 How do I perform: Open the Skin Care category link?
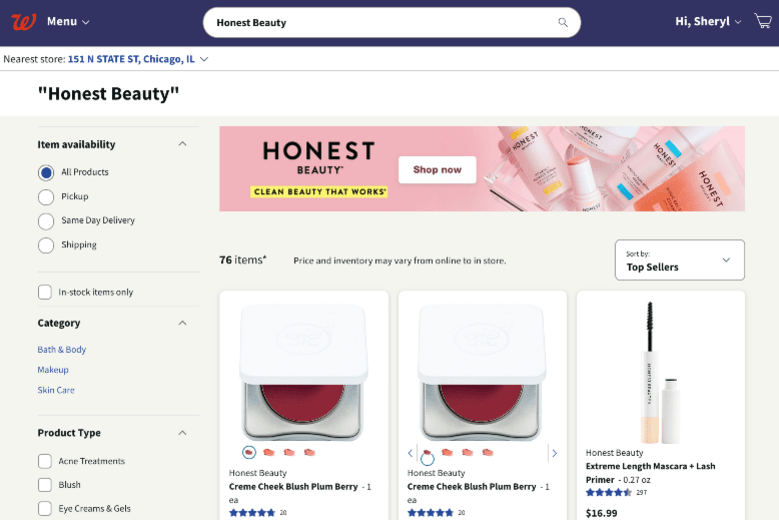click(x=56, y=390)
